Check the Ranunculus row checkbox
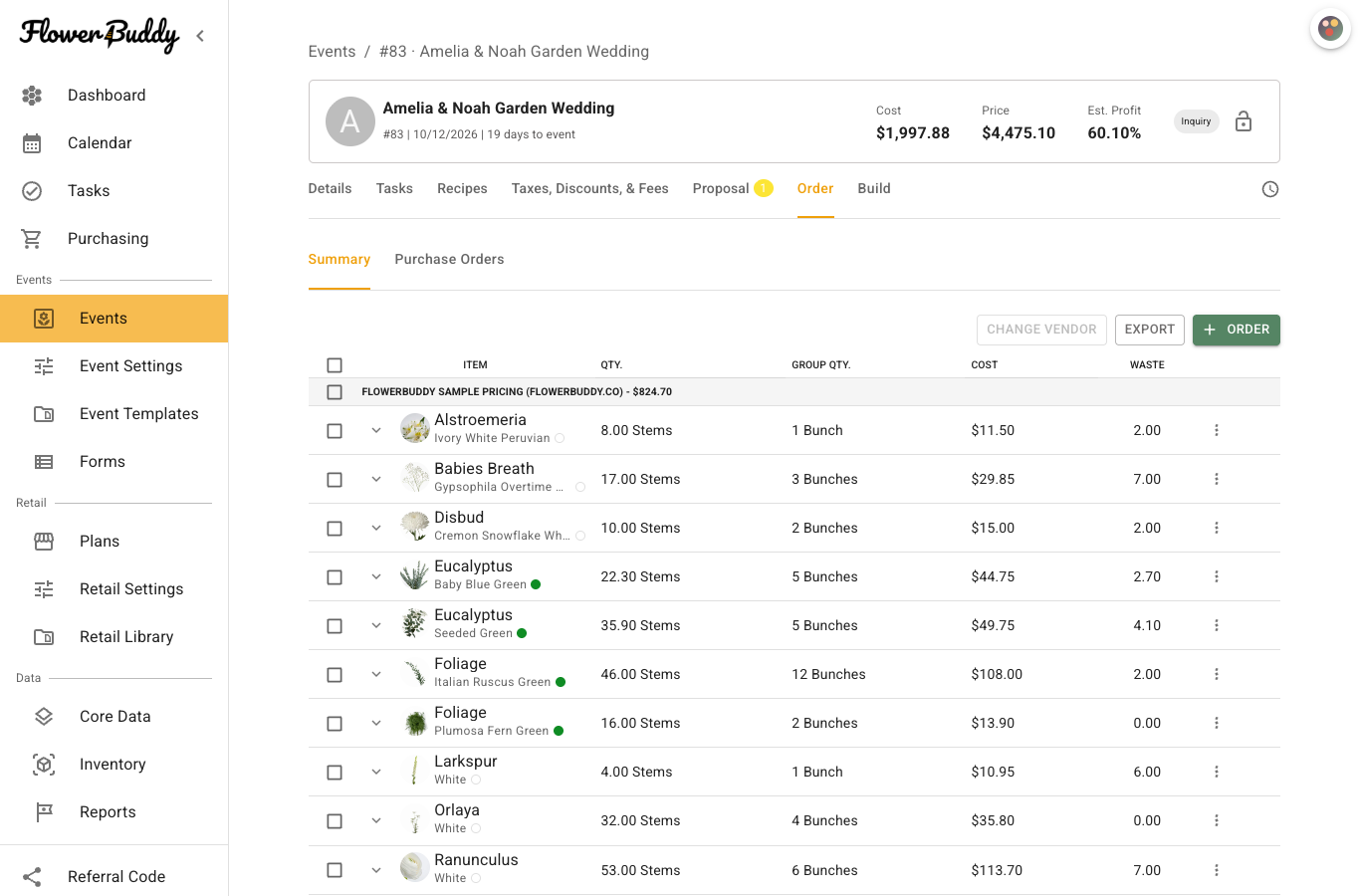1359x896 pixels. tap(335, 870)
